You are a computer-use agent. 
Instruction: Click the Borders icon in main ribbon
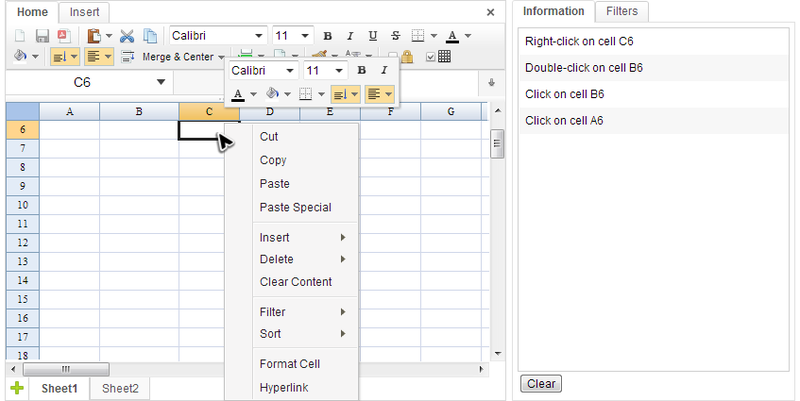[418, 36]
